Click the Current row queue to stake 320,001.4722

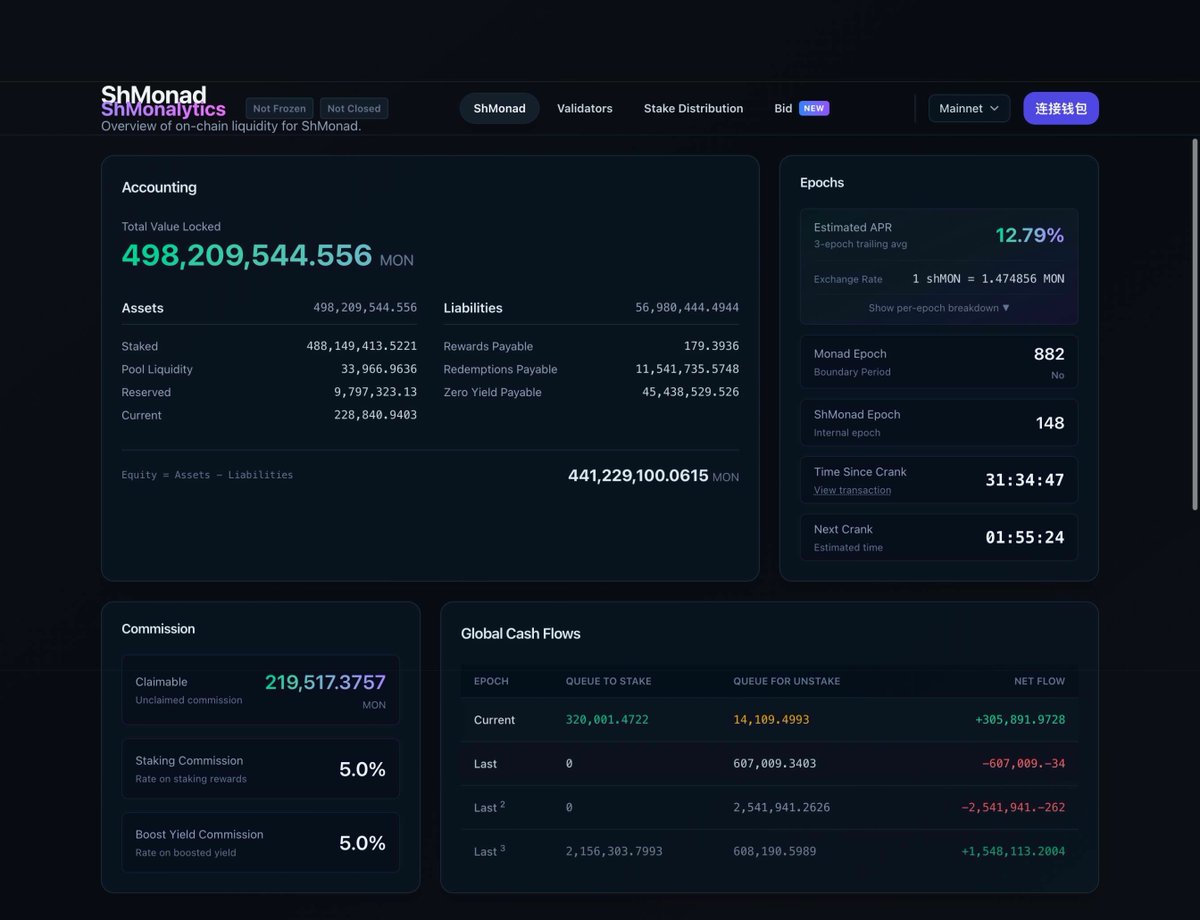[608, 720]
